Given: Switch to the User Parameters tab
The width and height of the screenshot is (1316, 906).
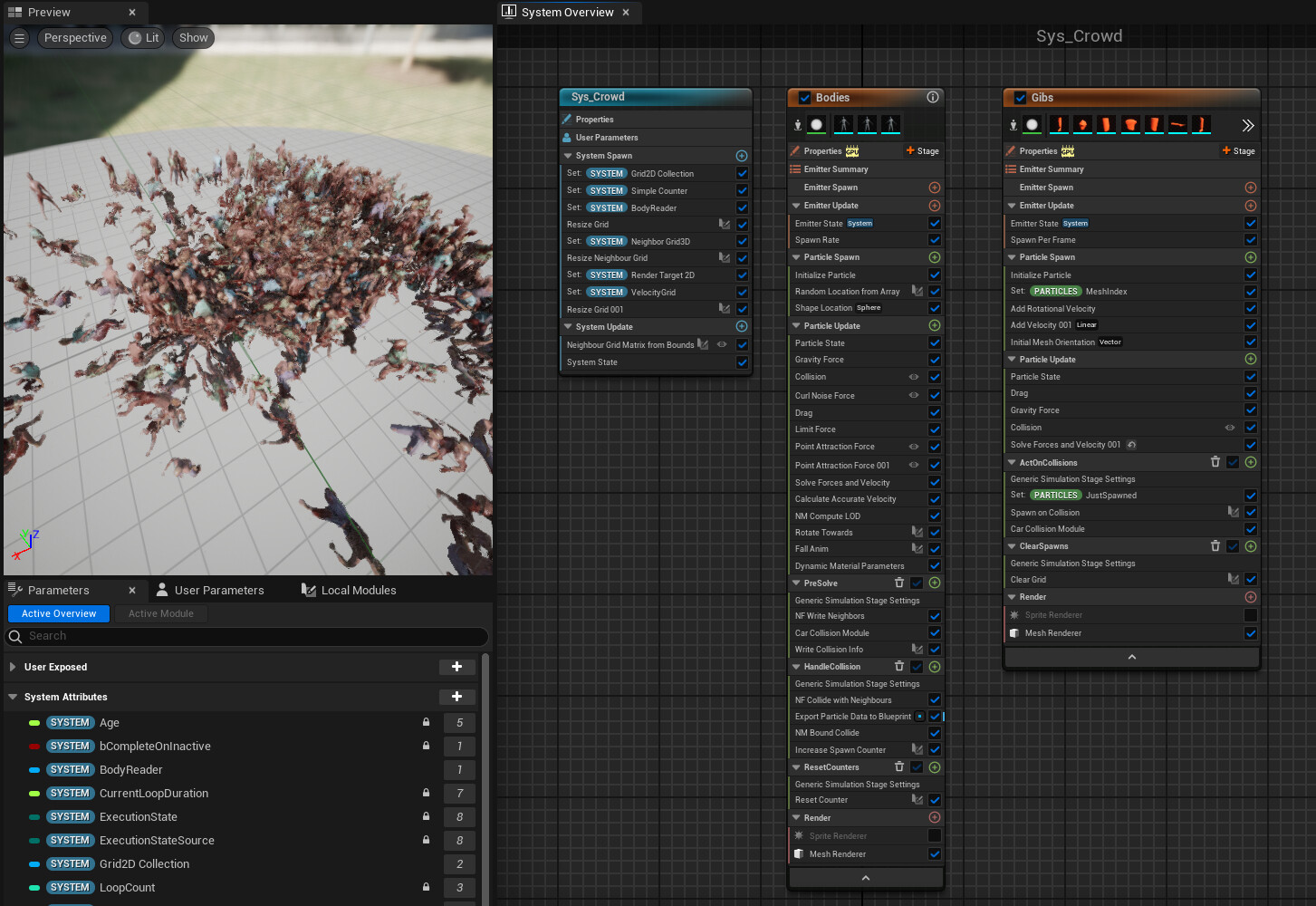Looking at the screenshot, I should pyautogui.click(x=217, y=590).
